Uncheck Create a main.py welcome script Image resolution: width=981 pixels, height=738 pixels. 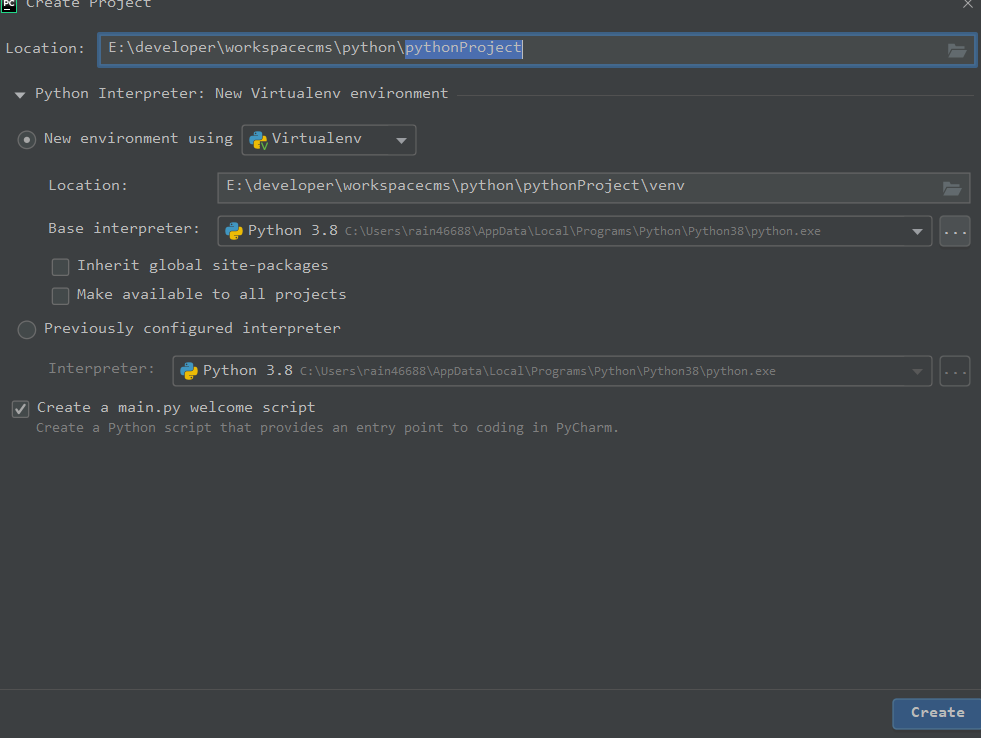tap(20, 408)
